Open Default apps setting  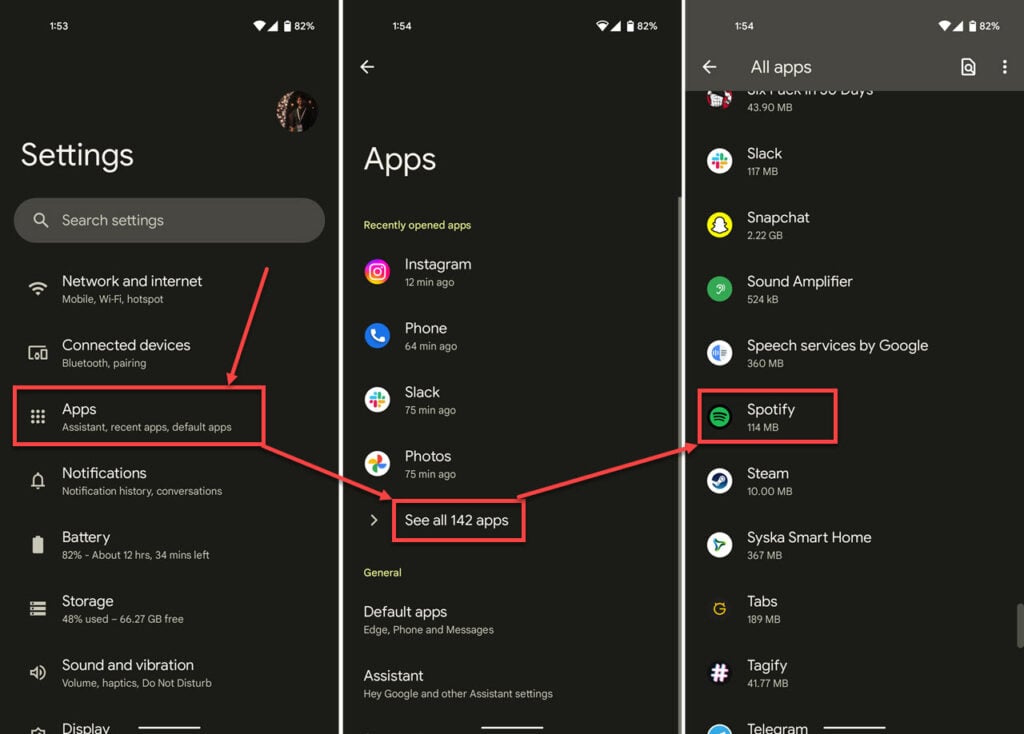click(511, 619)
